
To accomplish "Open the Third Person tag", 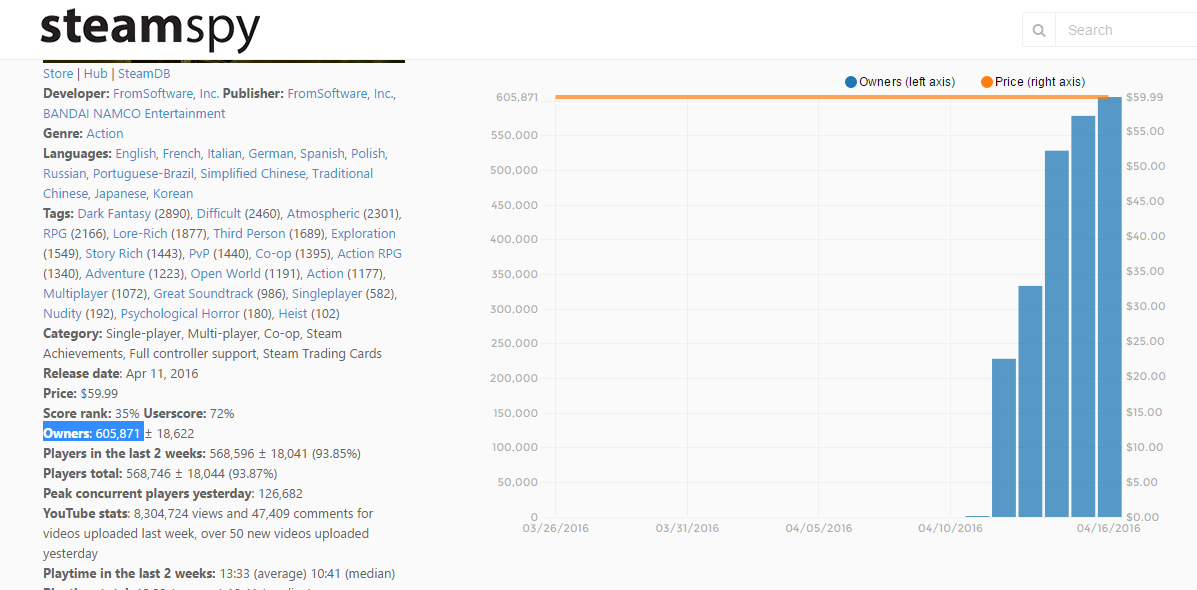I will tap(250, 233).
